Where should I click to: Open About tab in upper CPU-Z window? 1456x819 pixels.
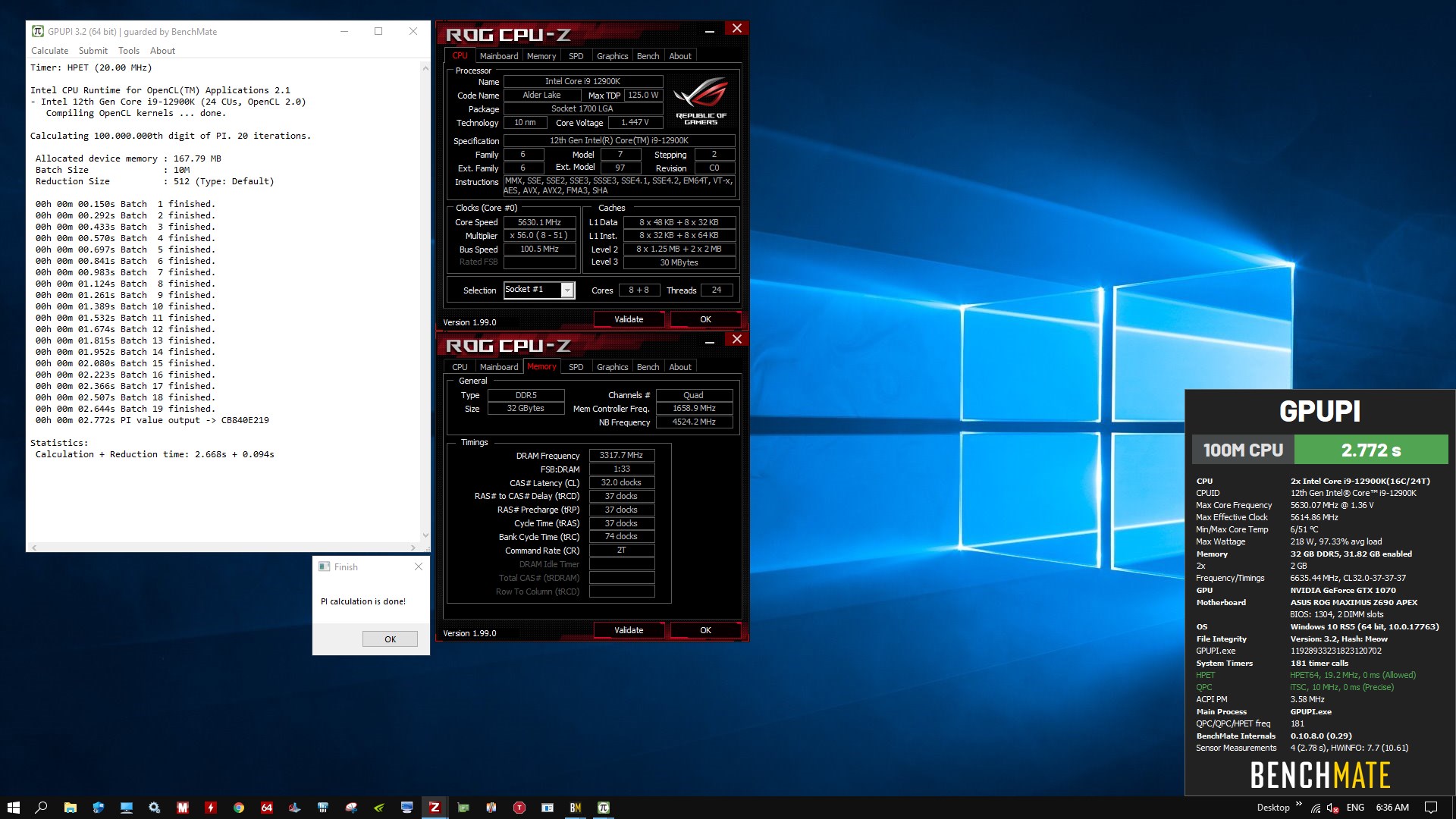[x=680, y=56]
